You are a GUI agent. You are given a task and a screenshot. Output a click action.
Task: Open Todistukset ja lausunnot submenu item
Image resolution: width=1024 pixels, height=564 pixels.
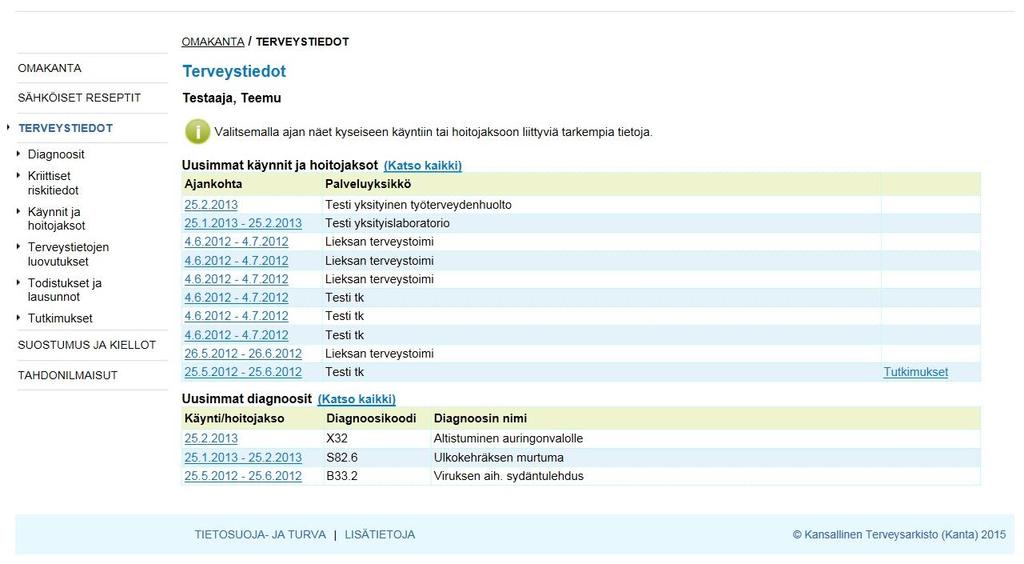point(65,290)
